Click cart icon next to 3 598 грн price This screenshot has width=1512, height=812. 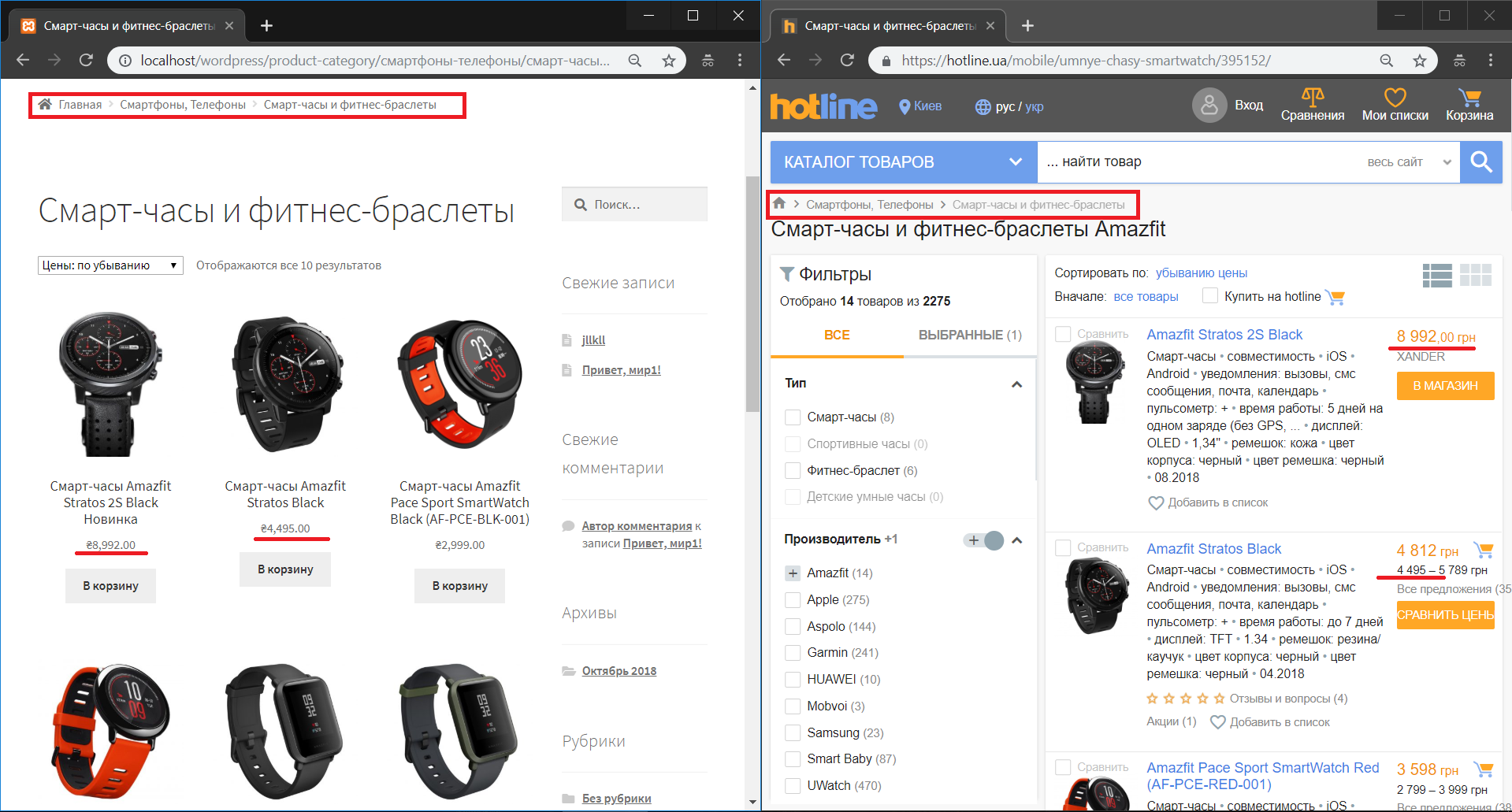pyautogui.click(x=1484, y=769)
